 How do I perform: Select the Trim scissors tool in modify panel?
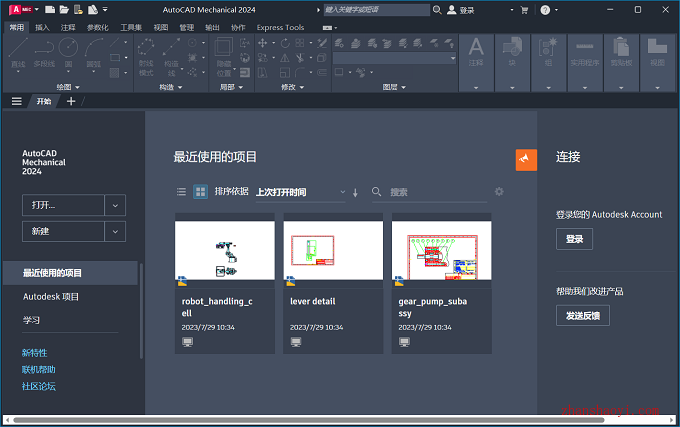point(300,58)
